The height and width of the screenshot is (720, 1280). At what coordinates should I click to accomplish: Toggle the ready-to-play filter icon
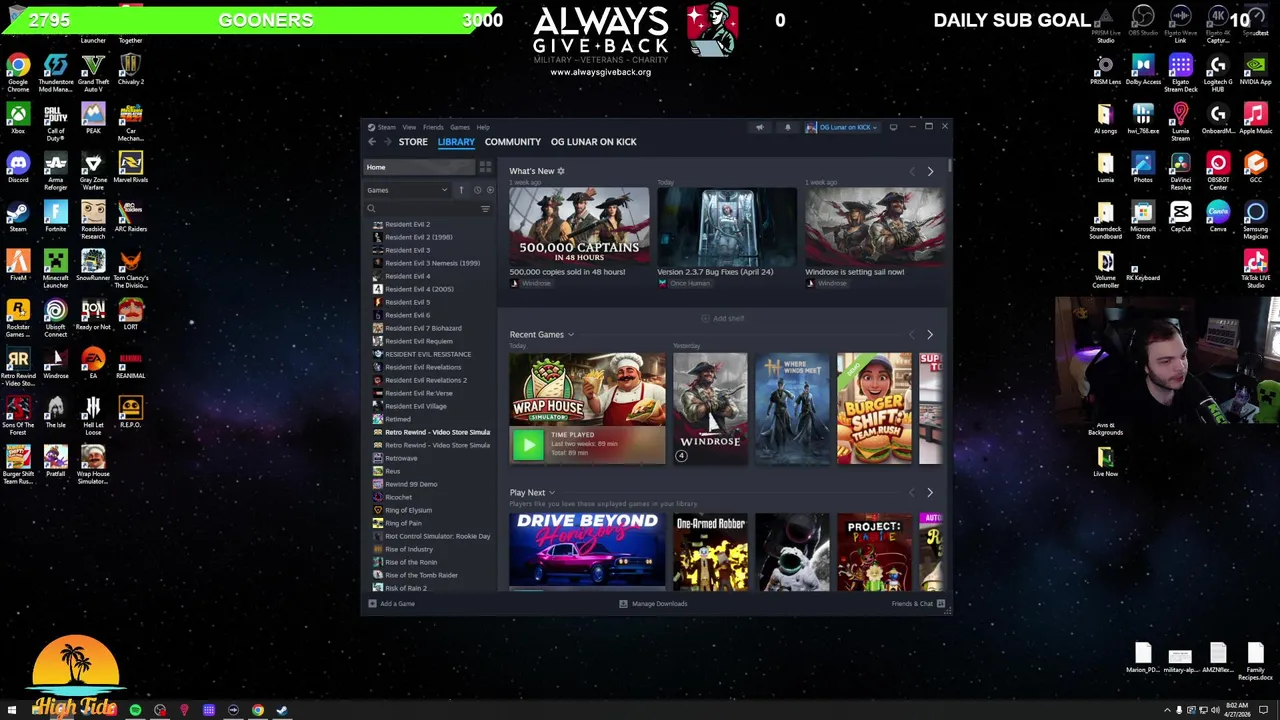489,190
